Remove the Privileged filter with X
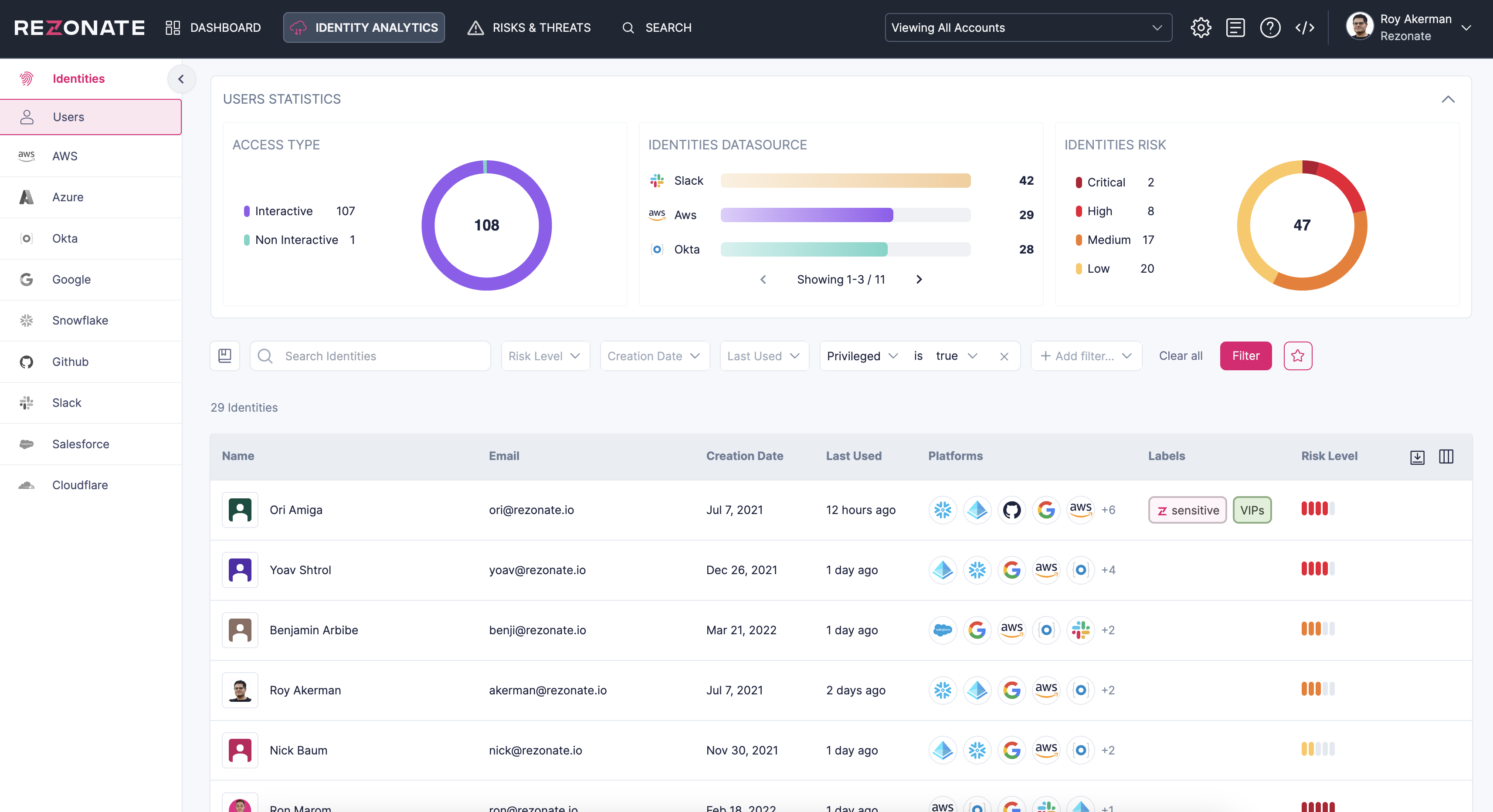 pos(1004,356)
